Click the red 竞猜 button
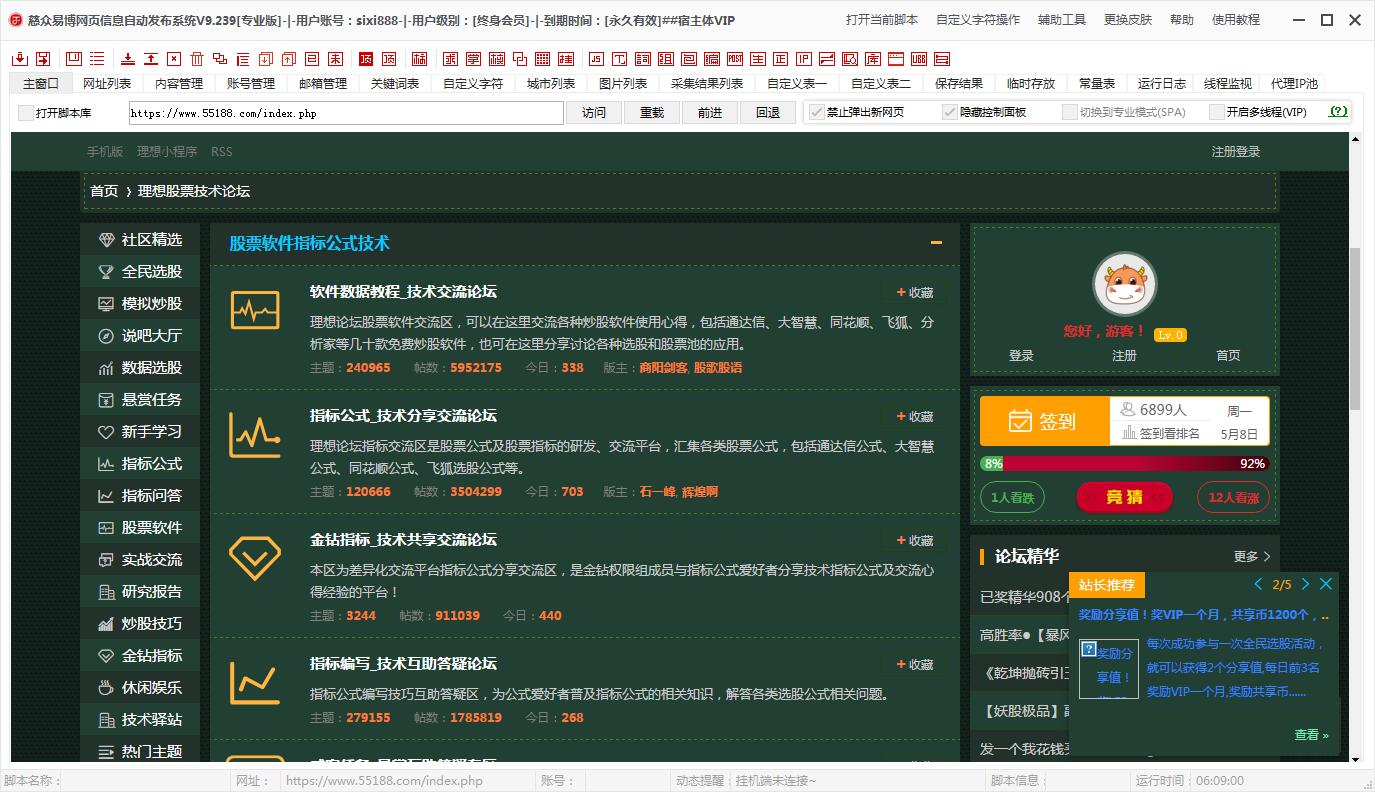 point(1124,497)
